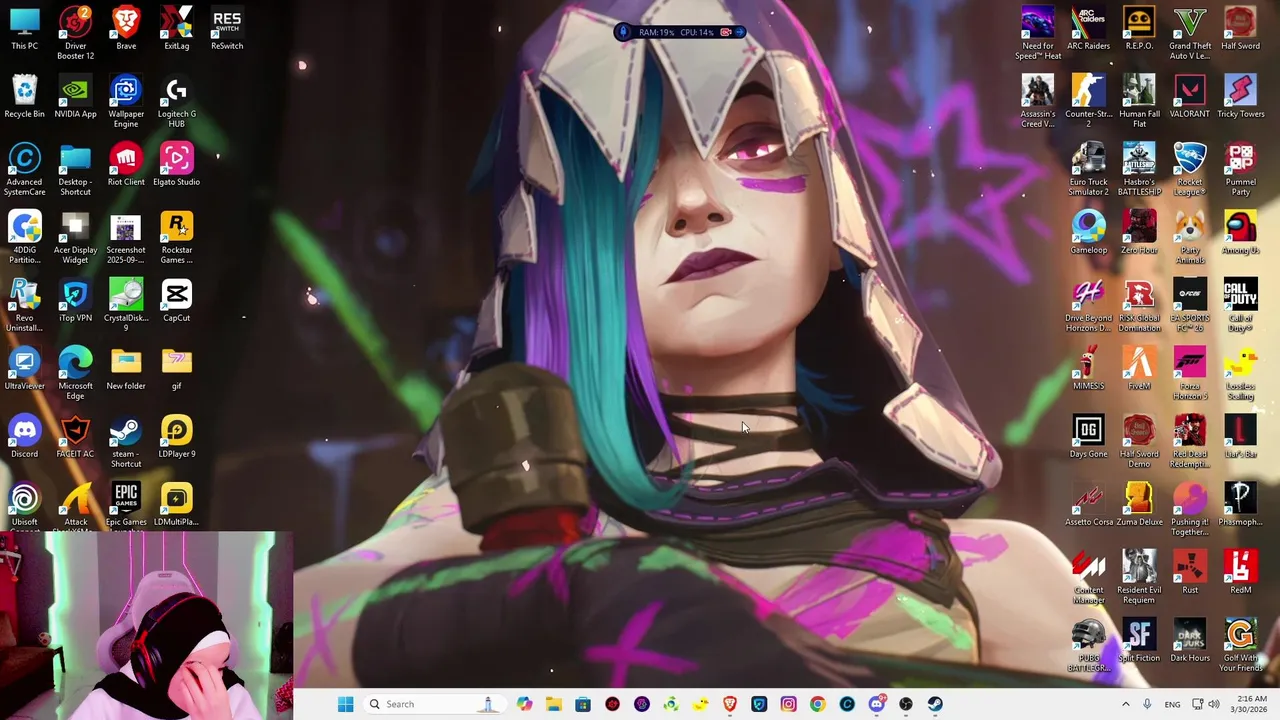1280x720 pixels.
Task: Open Google Chrome from the taskbar
Action: 818,704
